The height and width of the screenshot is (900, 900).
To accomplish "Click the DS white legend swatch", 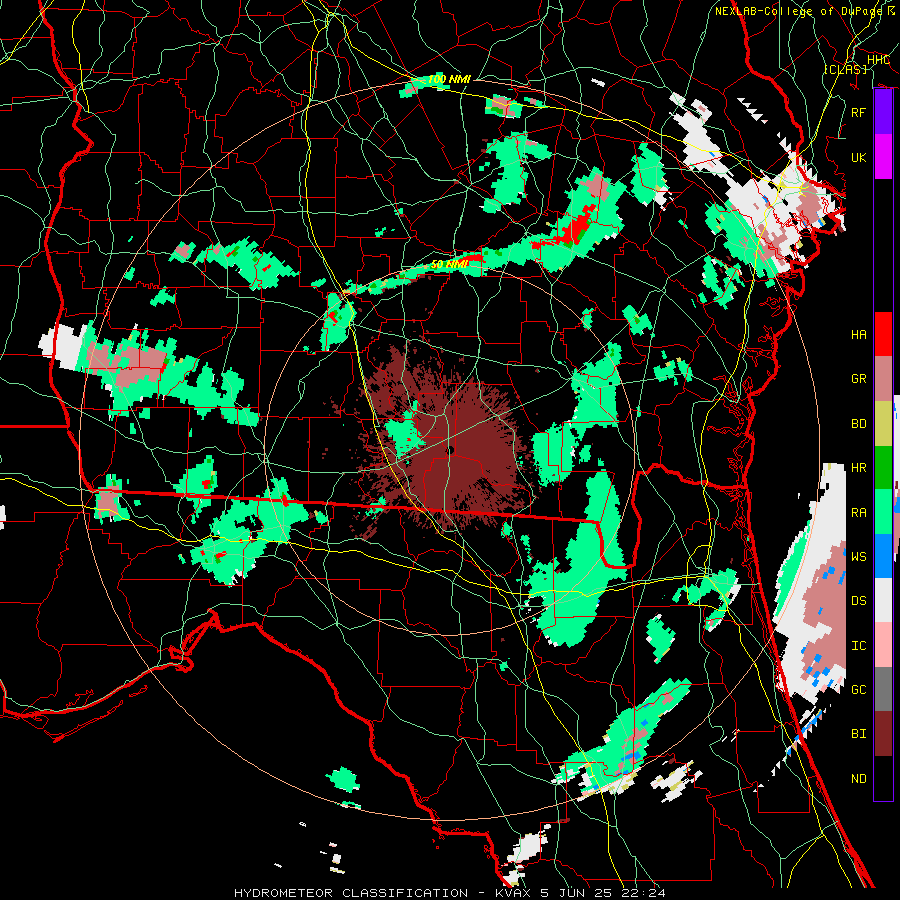I will click(x=883, y=600).
